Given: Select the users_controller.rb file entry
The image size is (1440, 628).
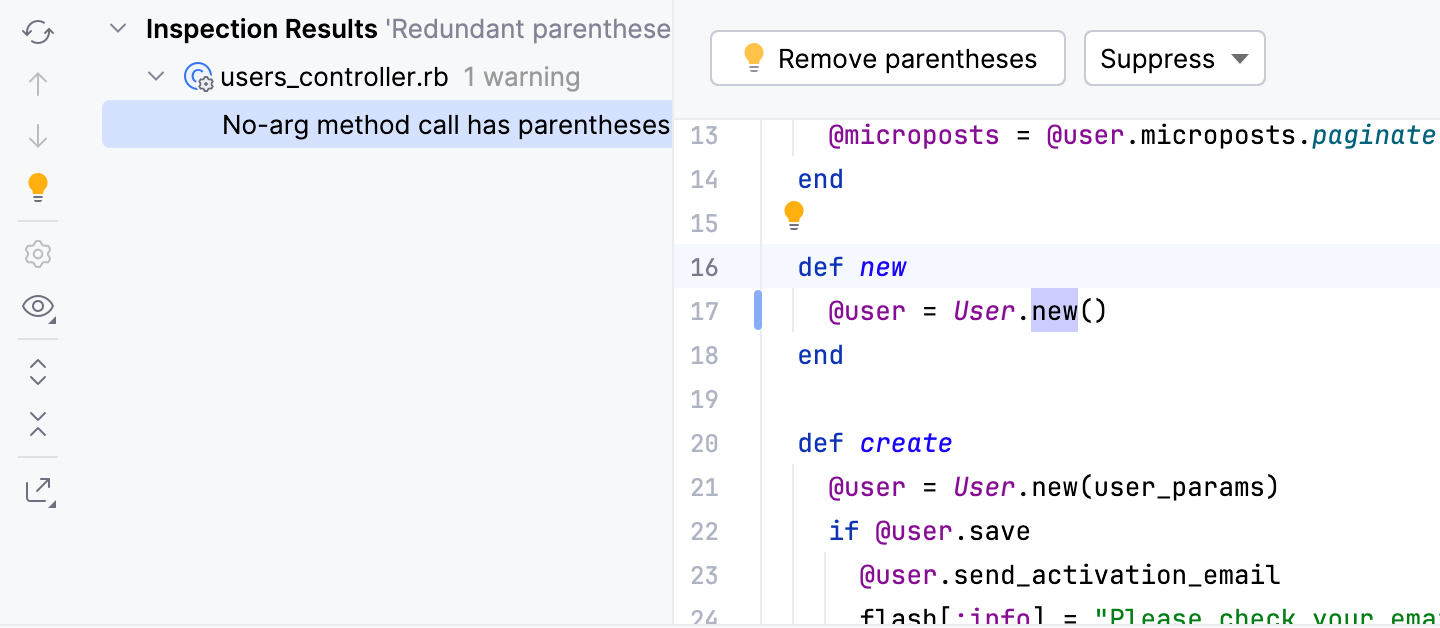Looking at the screenshot, I should pos(334,77).
